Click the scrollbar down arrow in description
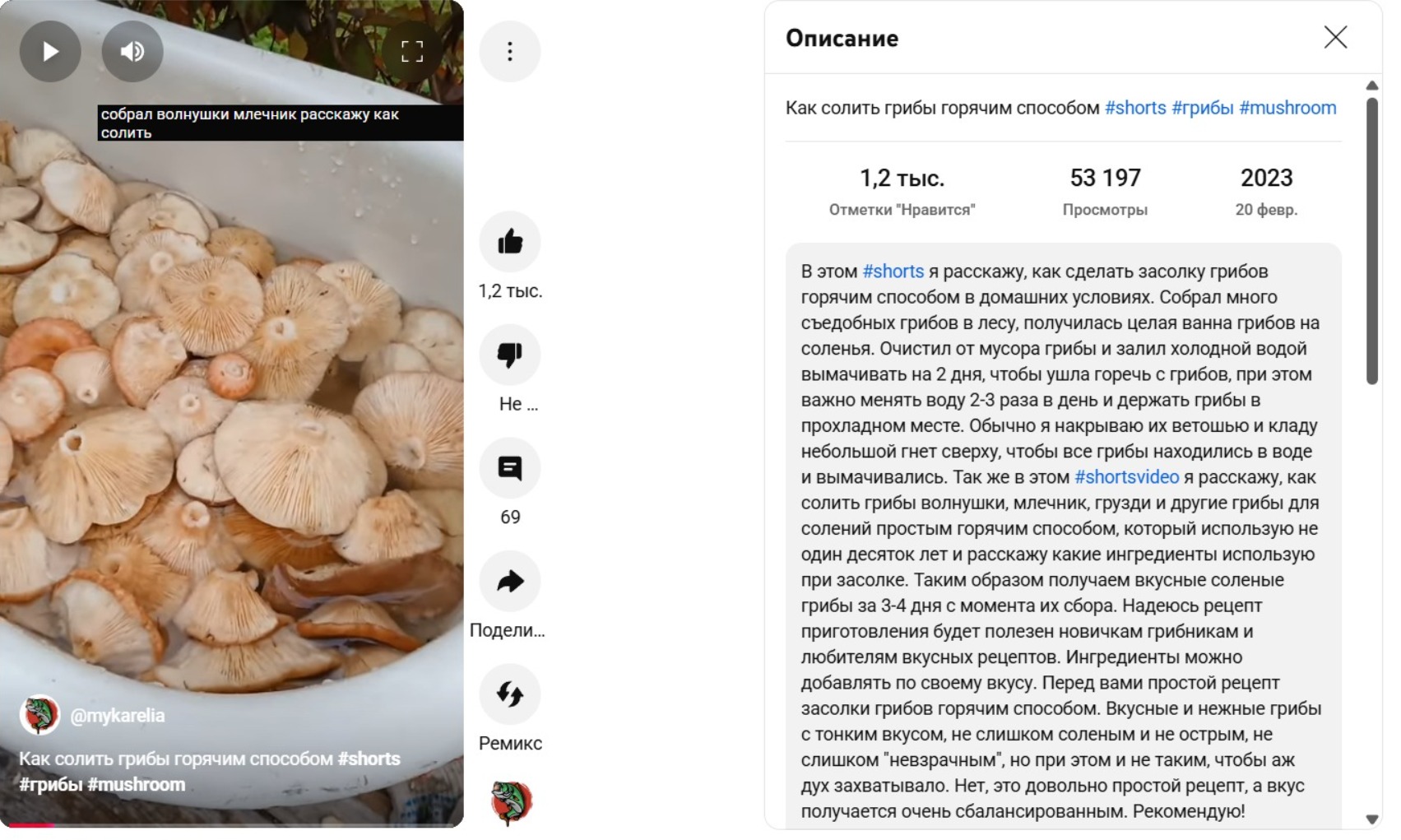 [1371, 819]
